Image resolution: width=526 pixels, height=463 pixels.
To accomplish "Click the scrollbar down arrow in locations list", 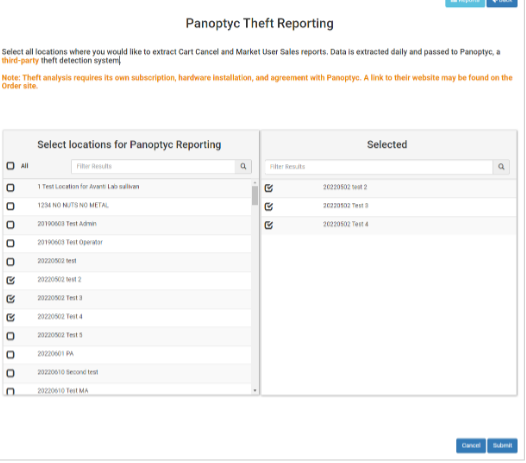I will tap(255, 390).
